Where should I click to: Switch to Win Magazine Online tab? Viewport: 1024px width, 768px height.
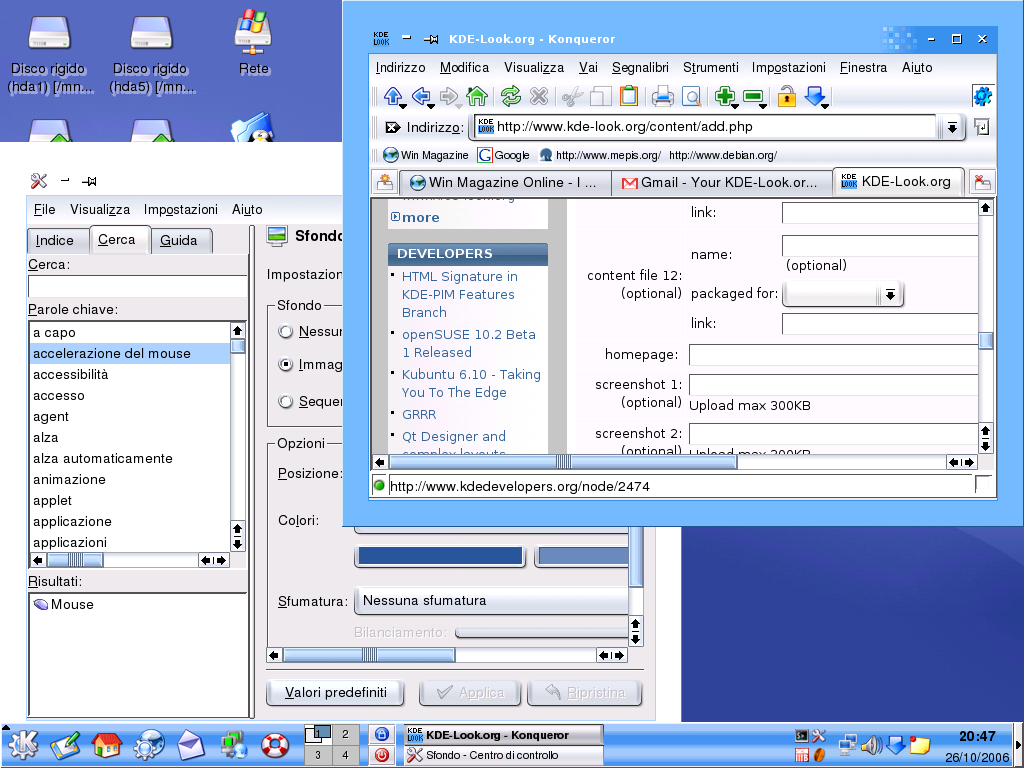(505, 183)
